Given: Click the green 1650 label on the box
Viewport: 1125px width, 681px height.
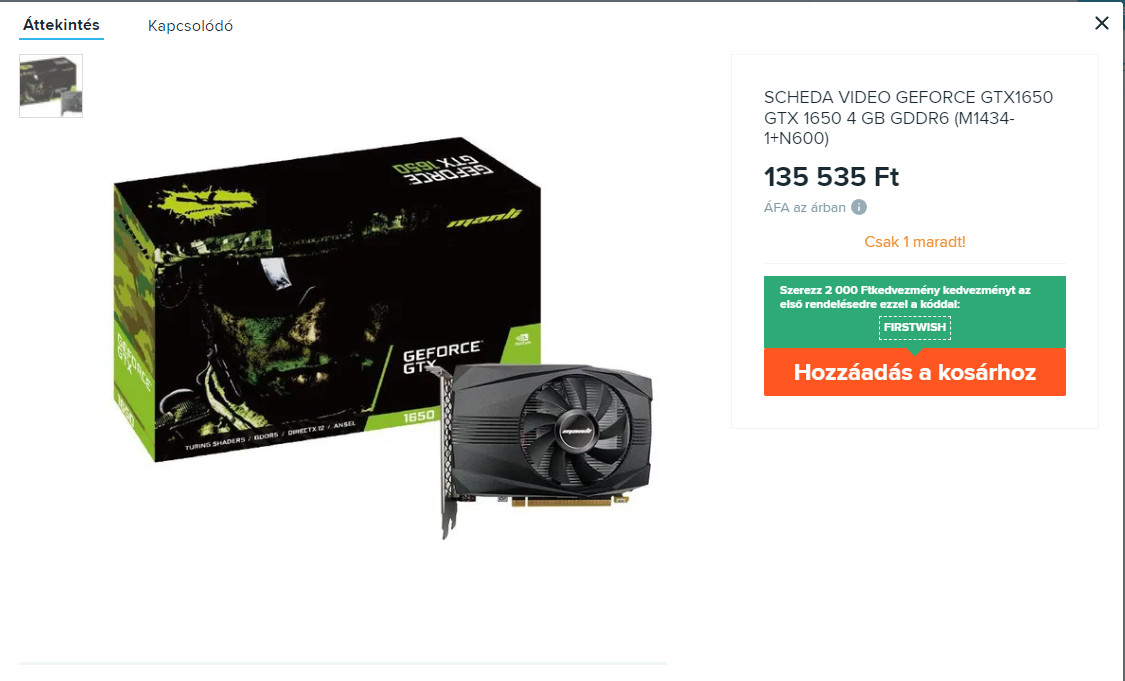Looking at the screenshot, I should click(418, 415).
